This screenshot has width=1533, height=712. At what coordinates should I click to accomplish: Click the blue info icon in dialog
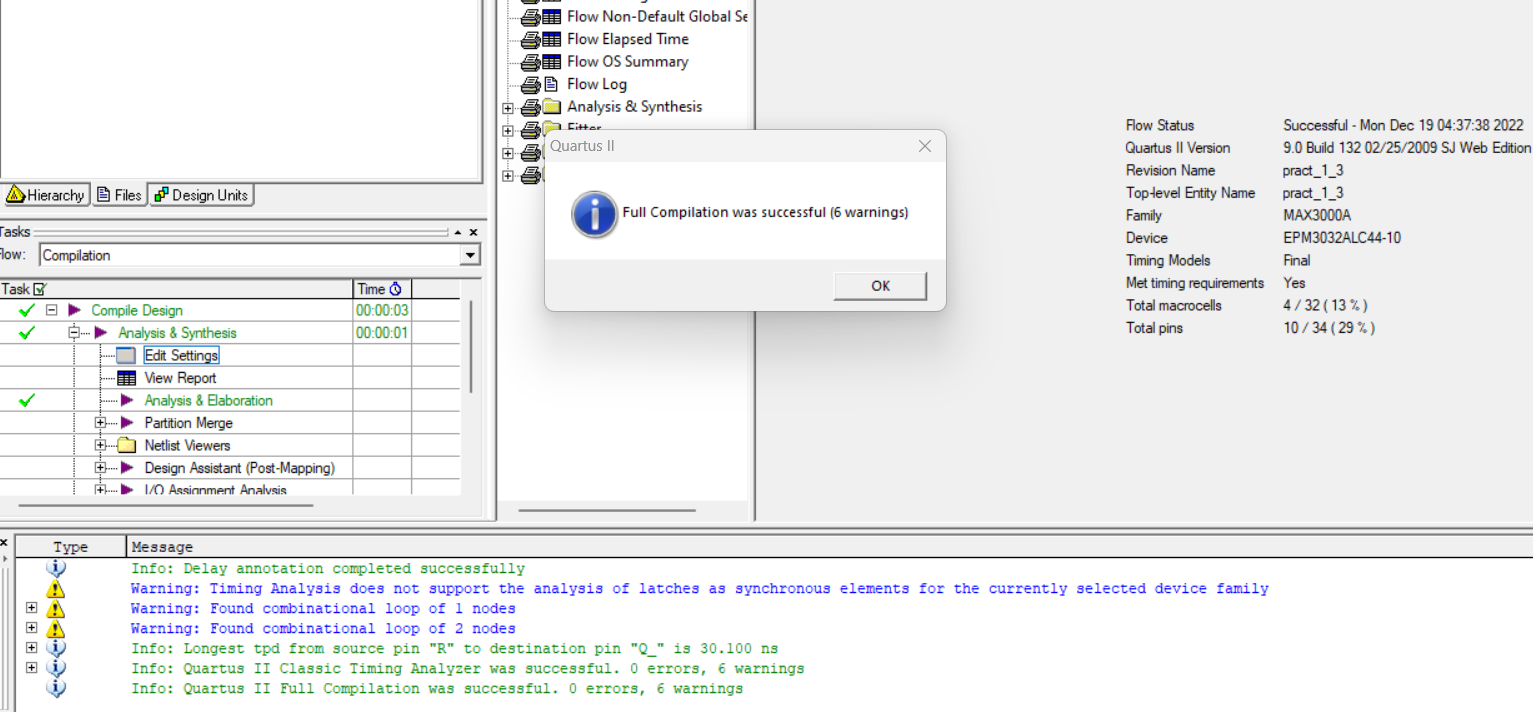coord(594,213)
